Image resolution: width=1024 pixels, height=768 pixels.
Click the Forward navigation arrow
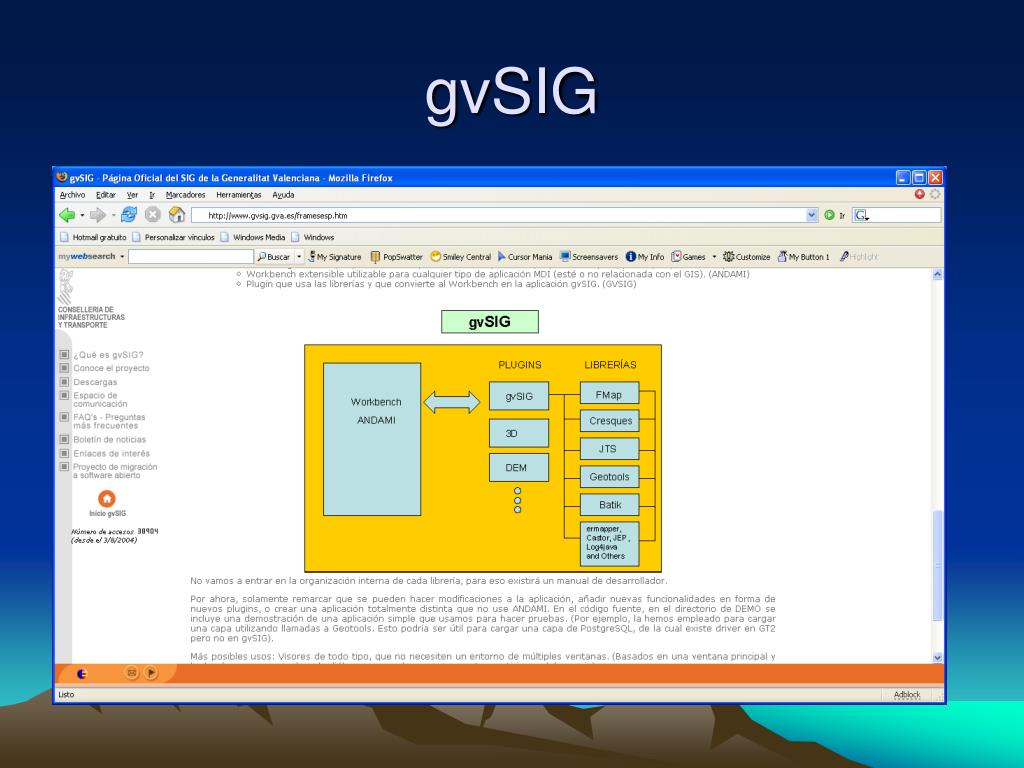97,215
